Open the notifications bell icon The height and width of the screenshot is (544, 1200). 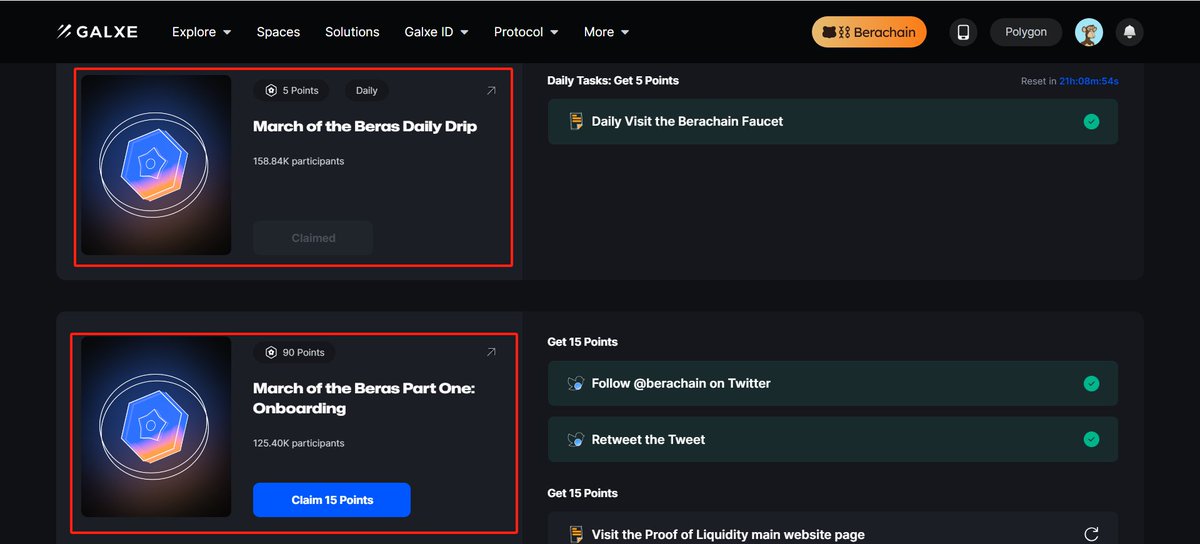tap(1130, 32)
